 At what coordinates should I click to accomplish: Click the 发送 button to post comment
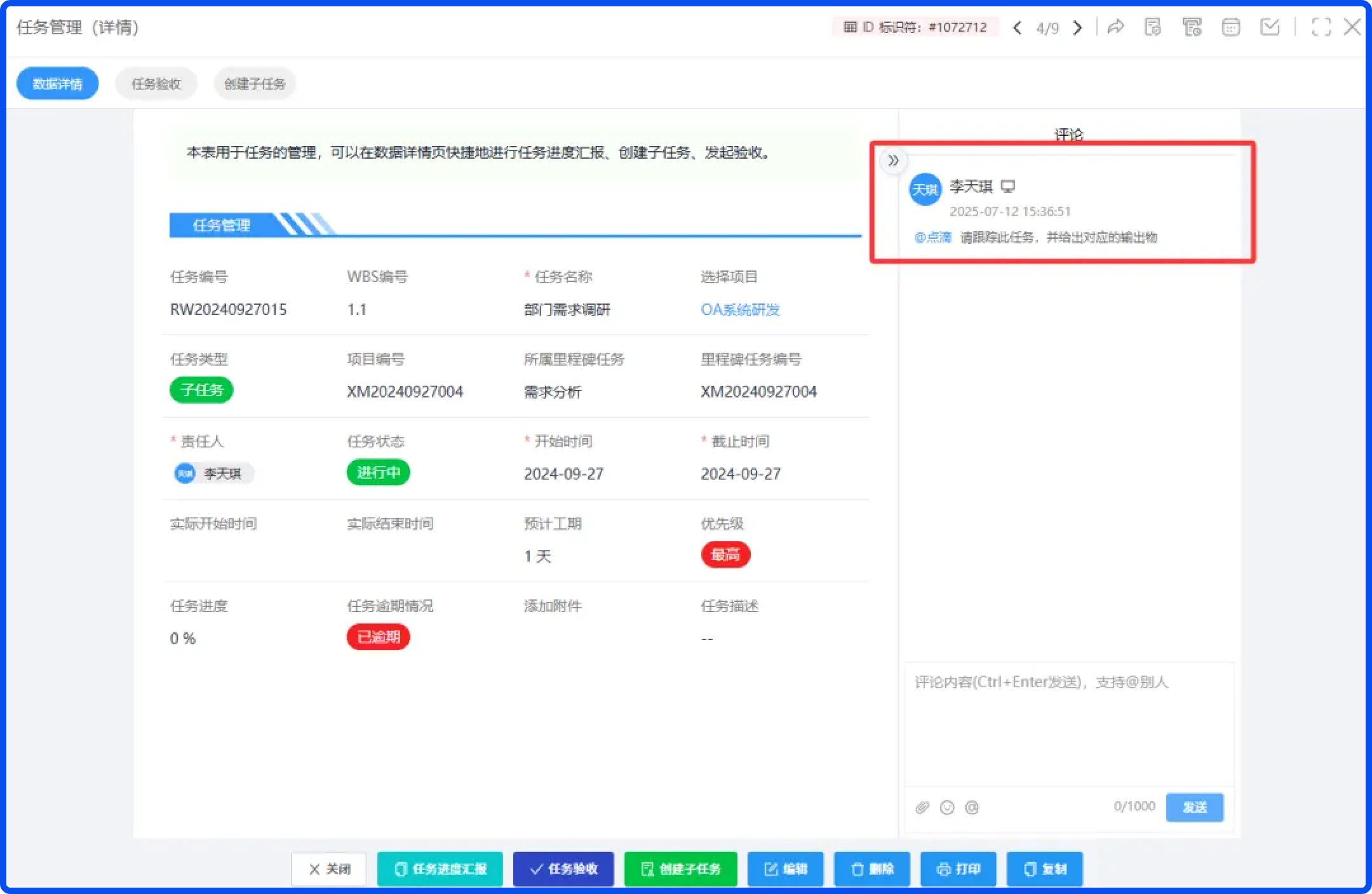1194,807
